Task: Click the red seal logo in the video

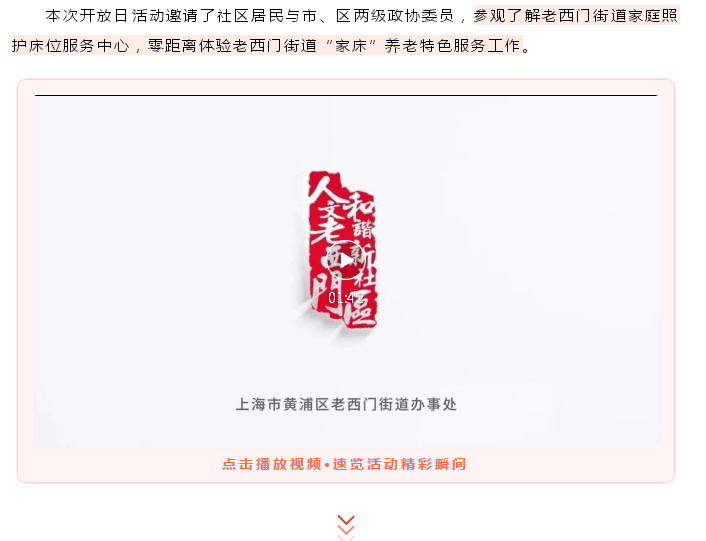Action: pos(342,248)
